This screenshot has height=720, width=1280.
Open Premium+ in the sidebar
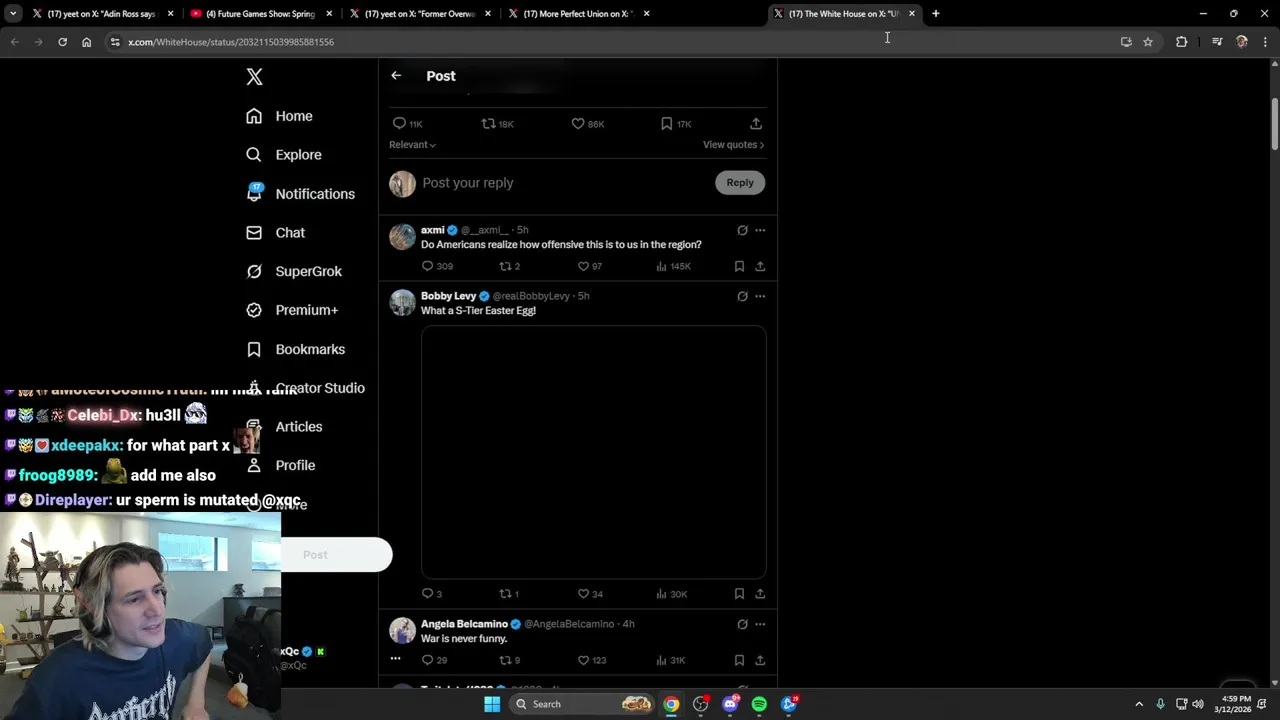292,310
